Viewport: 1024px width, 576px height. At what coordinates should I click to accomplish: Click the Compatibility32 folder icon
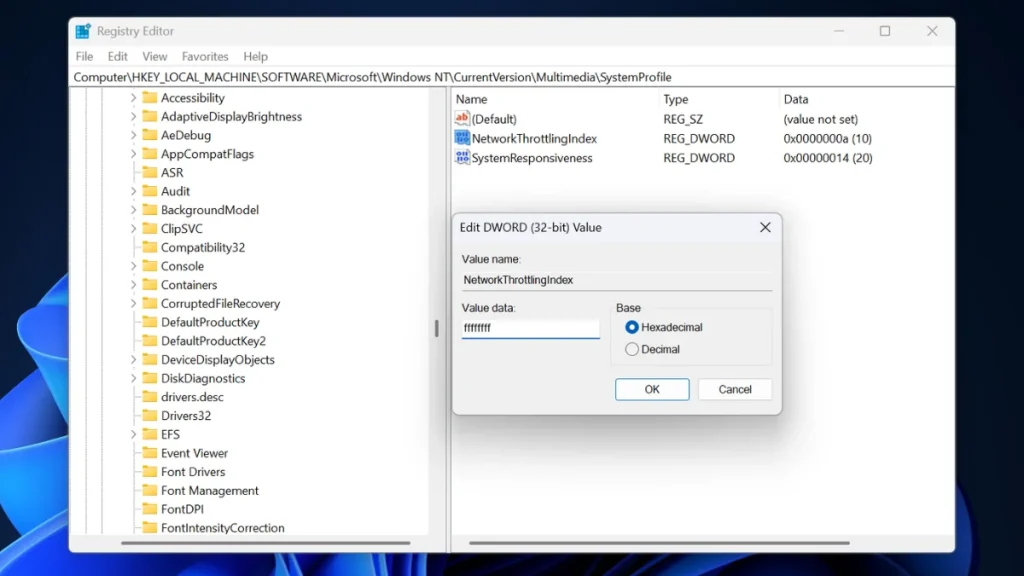pyautogui.click(x=150, y=248)
